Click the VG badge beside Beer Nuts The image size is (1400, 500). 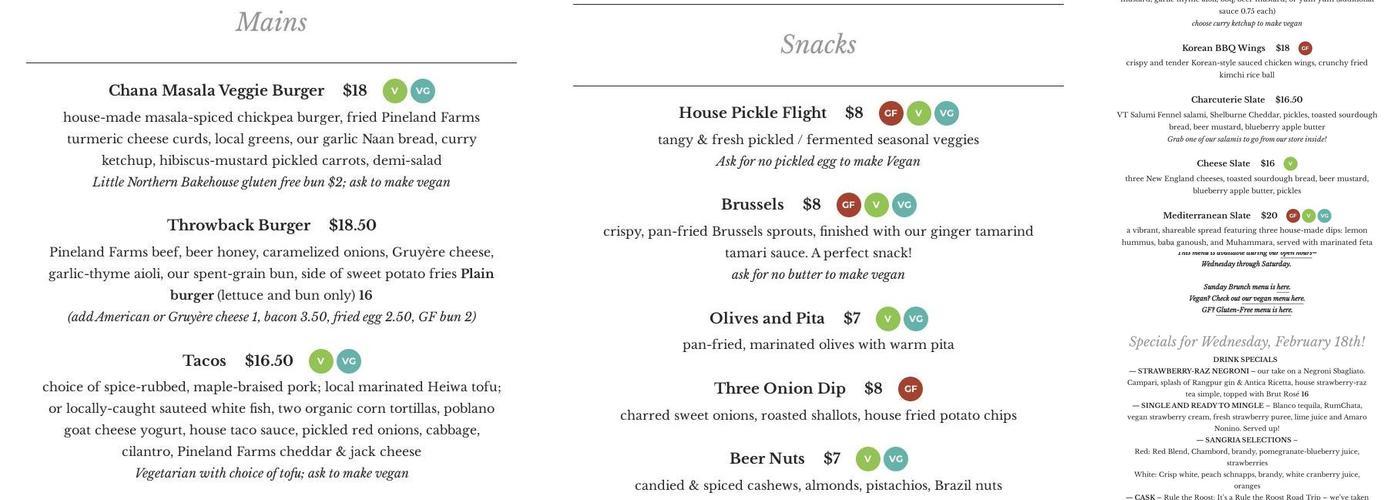tap(896, 459)
